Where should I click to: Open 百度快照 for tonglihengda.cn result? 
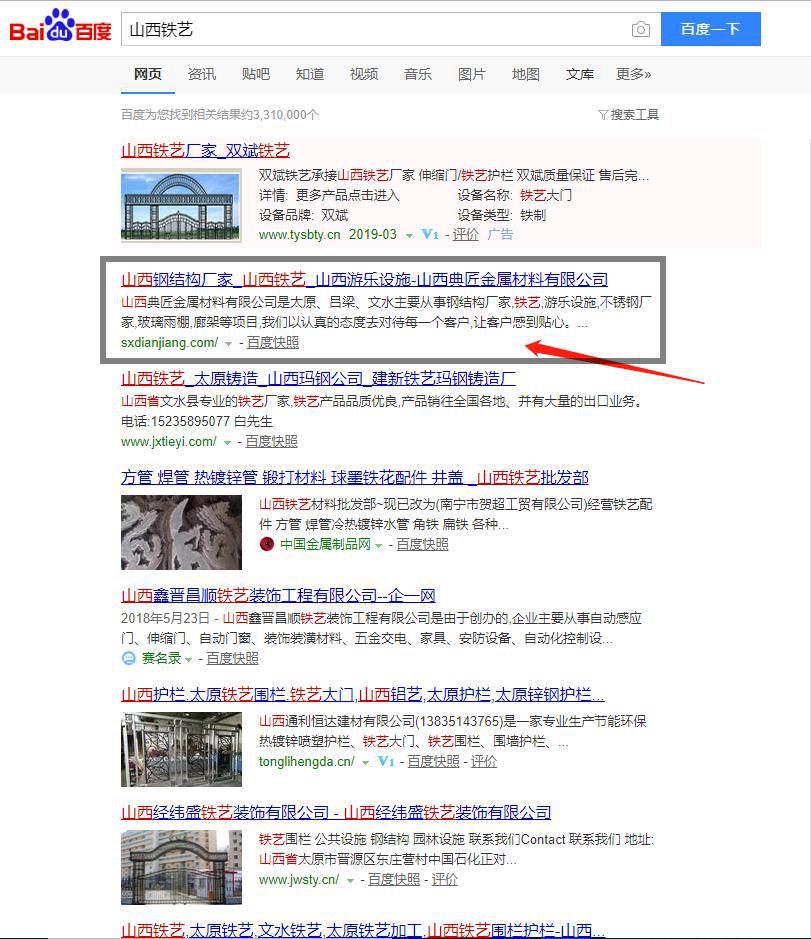(434, 761)
